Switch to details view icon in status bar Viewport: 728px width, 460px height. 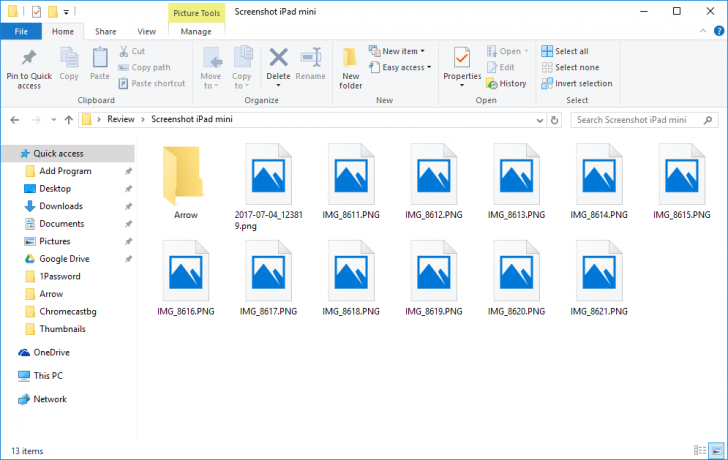[700, 450]
